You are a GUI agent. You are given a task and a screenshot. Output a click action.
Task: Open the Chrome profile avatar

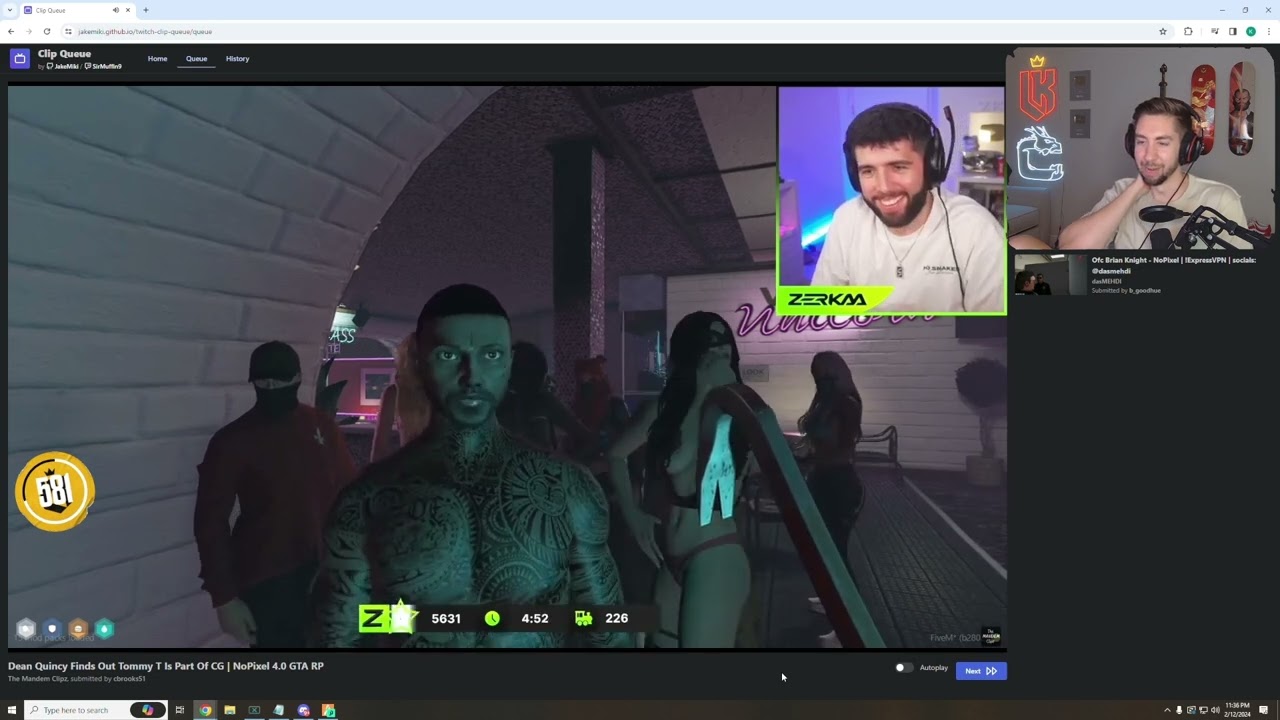click(x=1251, y=31)
